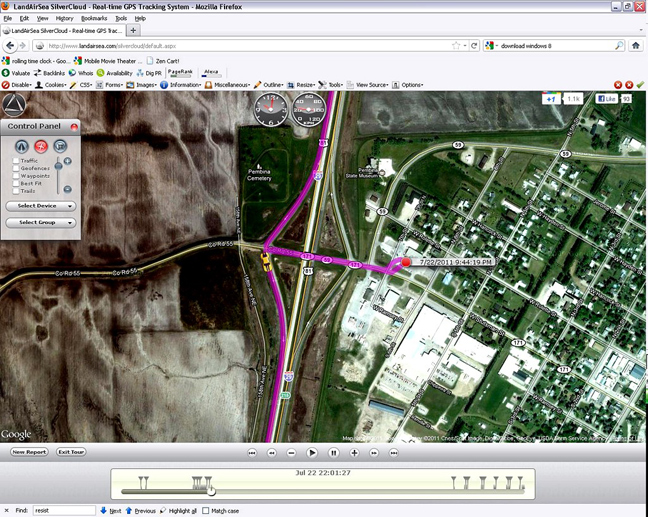Click the timeline scrubber handle
Image resolution: width=648 pixels, height=517 pixels.
coord(211,491)
